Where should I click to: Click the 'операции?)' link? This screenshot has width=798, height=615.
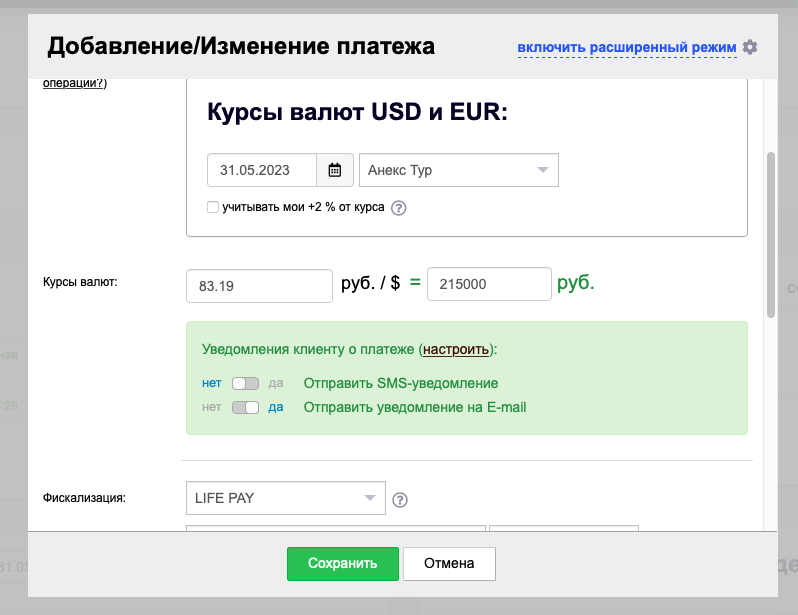75,83
